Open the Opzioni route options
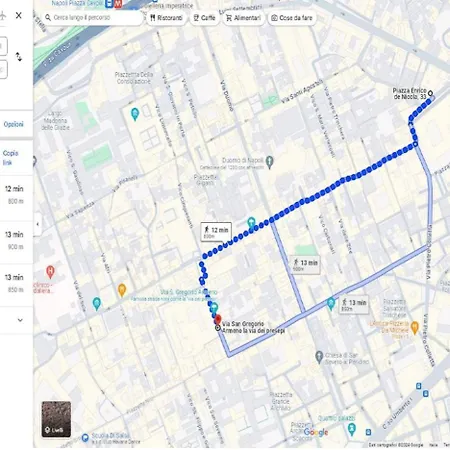The image size is (450, 450). coord(14,124)
